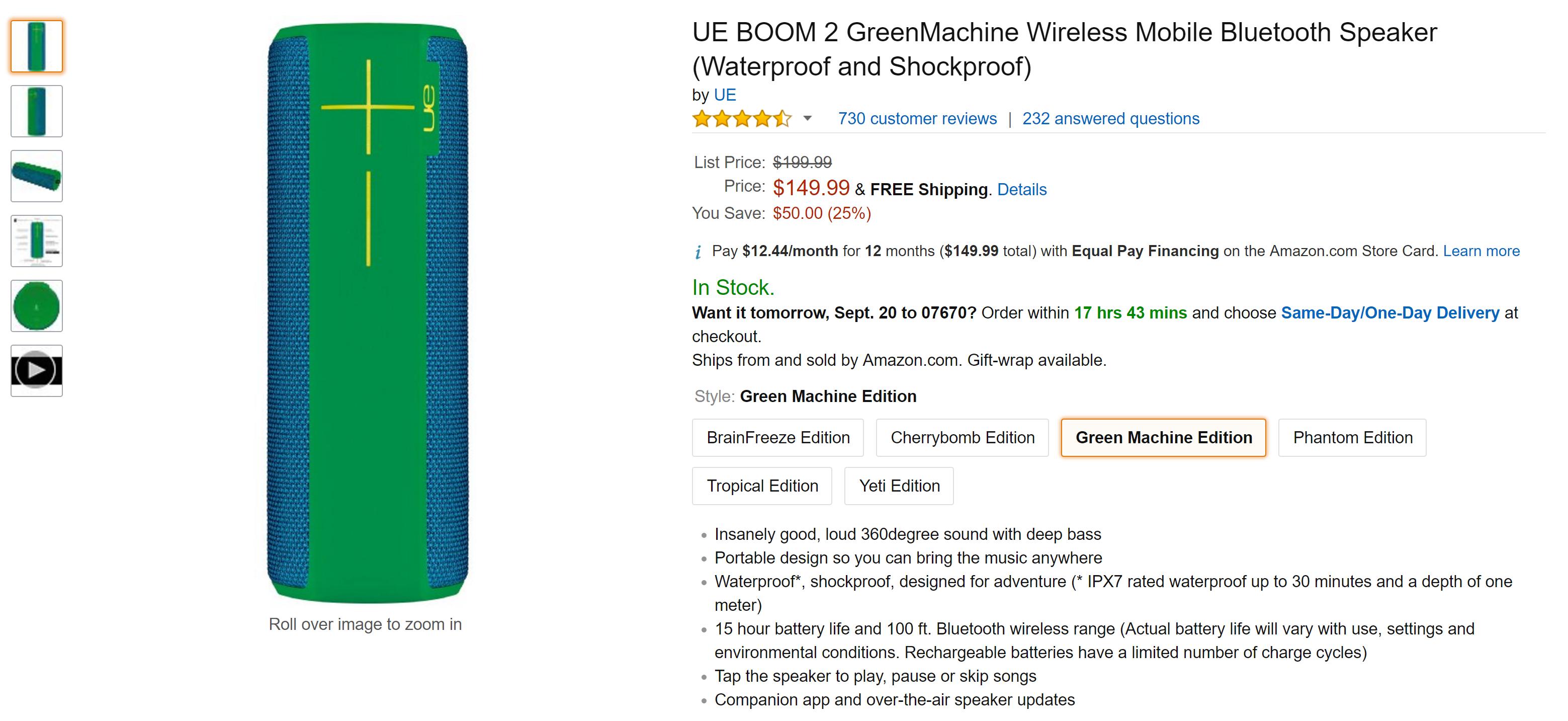Play the product video thumbnail

[x=36, y=370]
